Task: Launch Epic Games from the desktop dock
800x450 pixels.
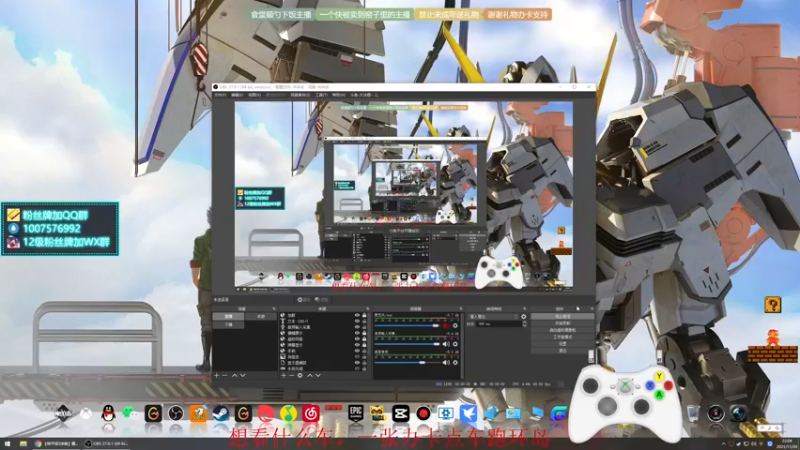Action: pos(356,413)
